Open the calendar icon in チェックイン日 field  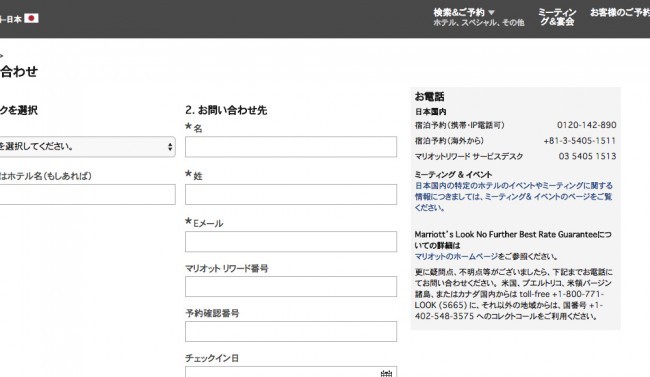[x=386, y=373]
